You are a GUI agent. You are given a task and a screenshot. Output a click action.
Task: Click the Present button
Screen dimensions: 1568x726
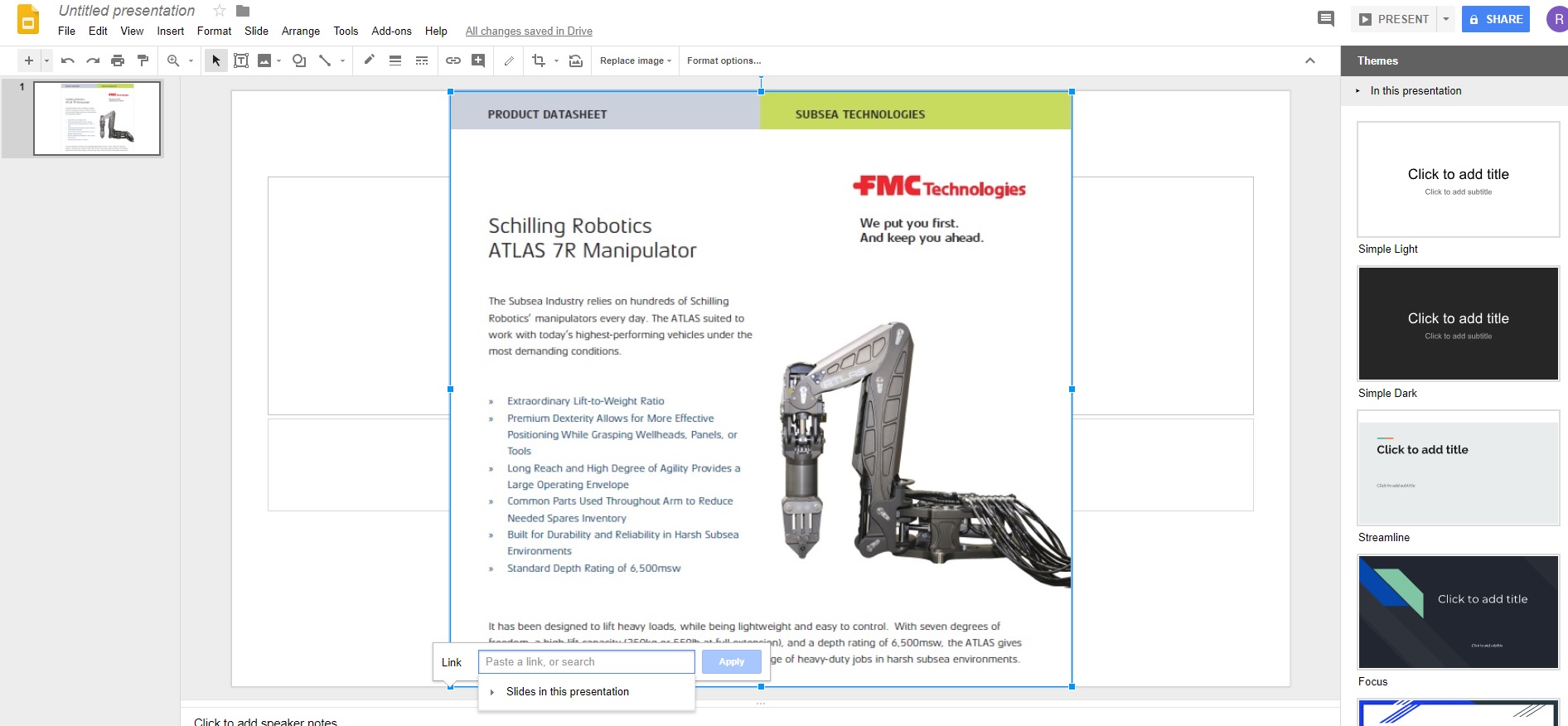(x=1394, y=19)
